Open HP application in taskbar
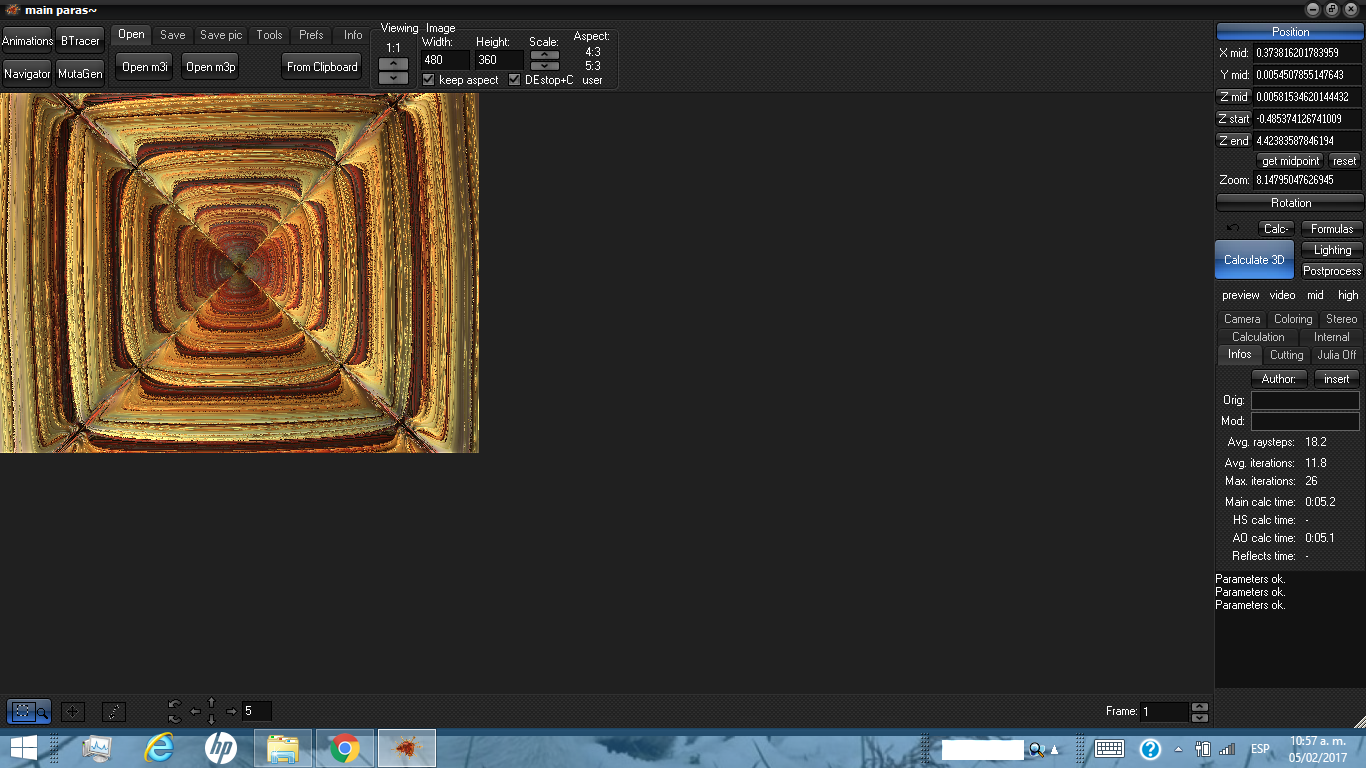 [221, 748]
